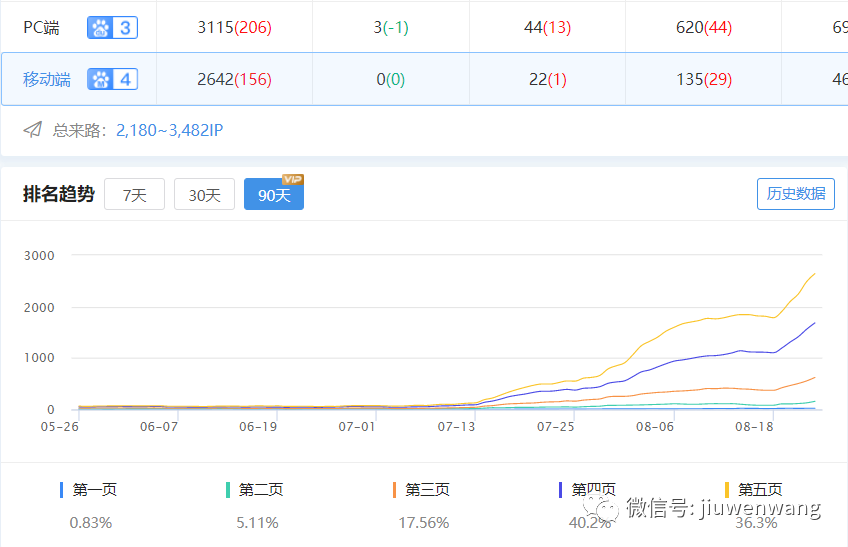
Task: Click the orange 第三页 legend color bar
Action: [394, 490]
